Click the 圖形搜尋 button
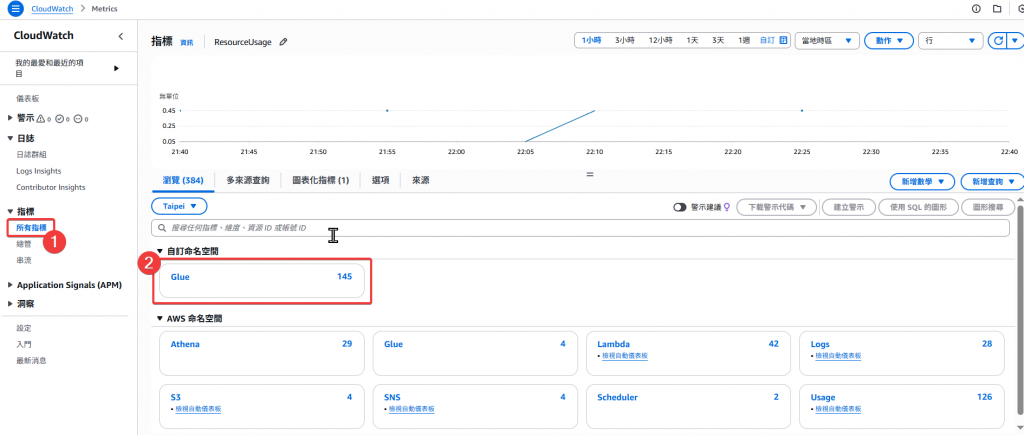Screen dimensions: 1024x435 tap(988, 207)
